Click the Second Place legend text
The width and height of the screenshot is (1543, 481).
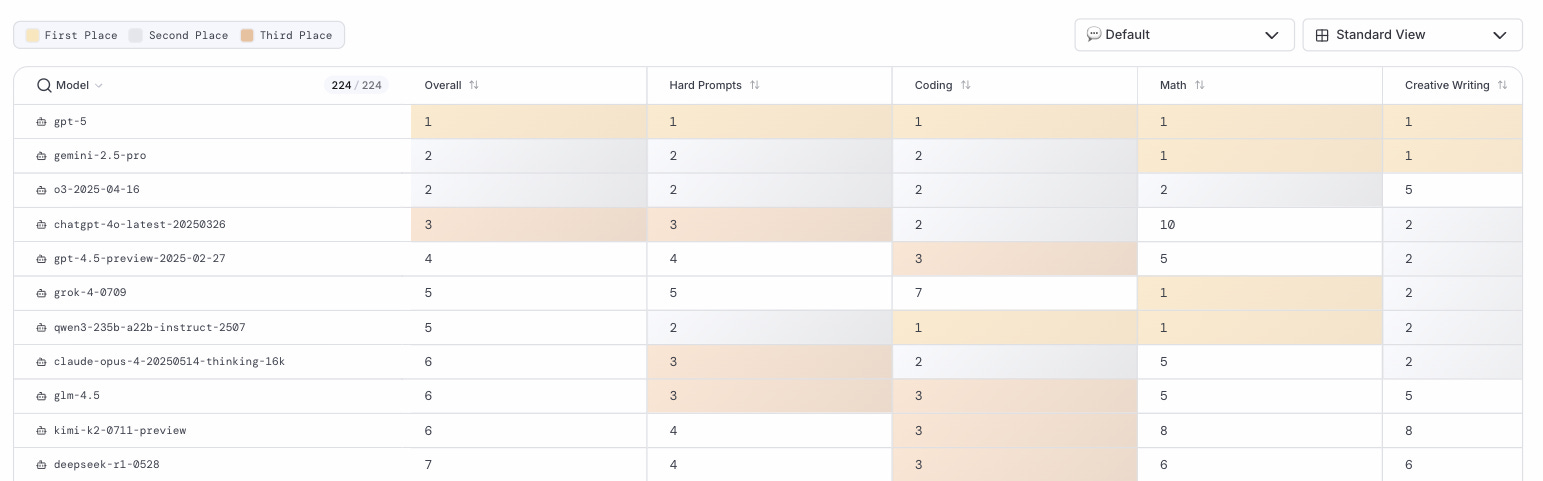tap(188, 35)
